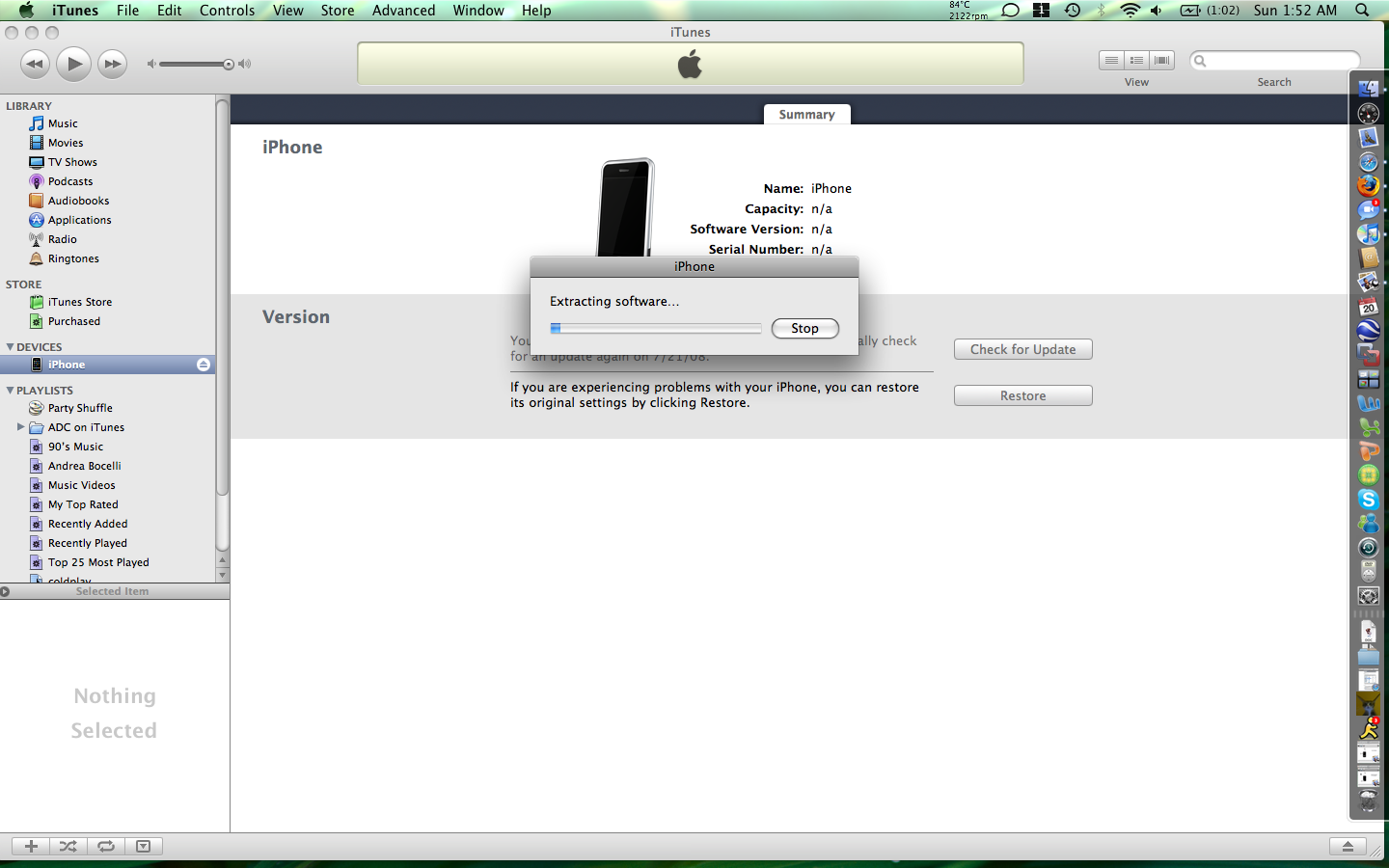Skip to the next track

pyautogui.click(x=113, y=65)
